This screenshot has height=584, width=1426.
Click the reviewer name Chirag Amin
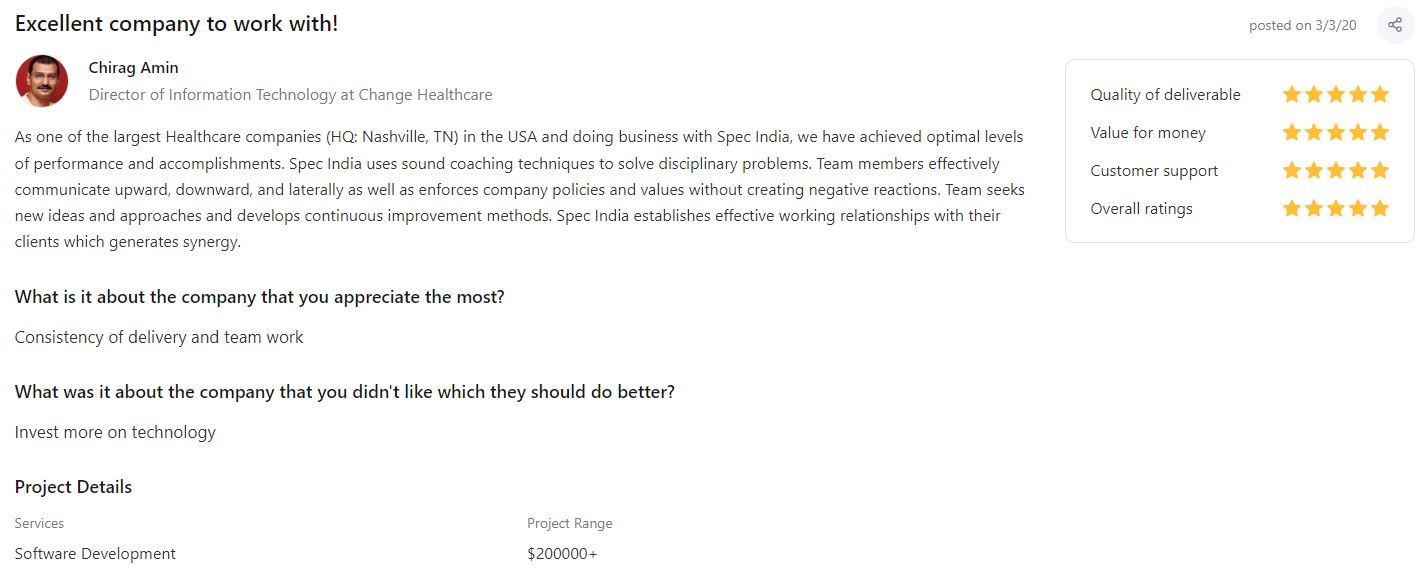point(133,68)
